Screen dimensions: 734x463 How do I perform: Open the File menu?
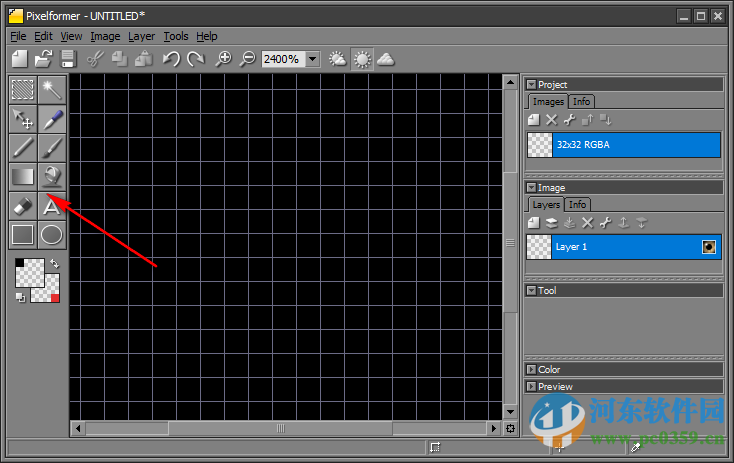point(18,36)
